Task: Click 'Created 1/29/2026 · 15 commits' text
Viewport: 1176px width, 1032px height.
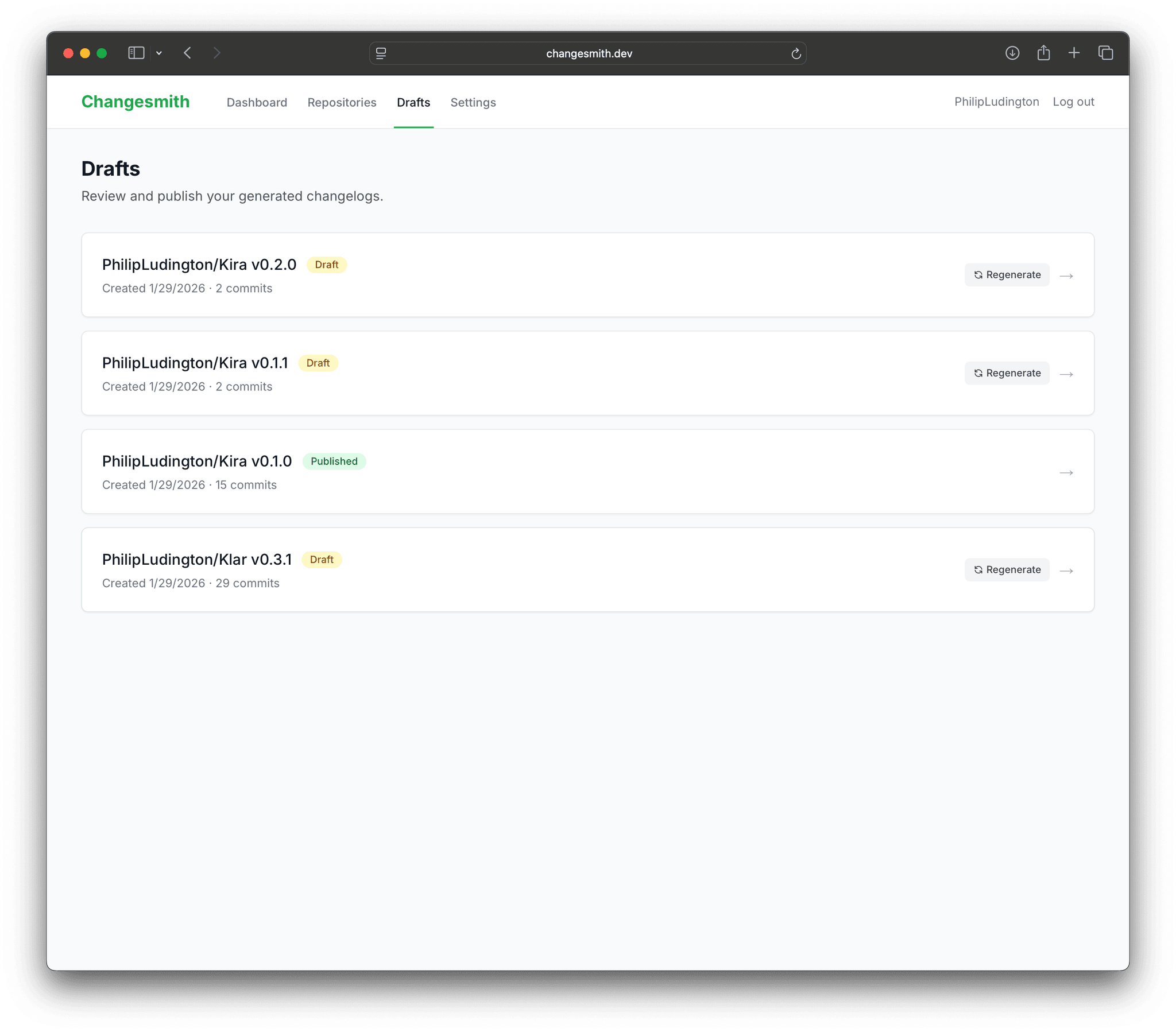Action: pyautogui.click(x=189, y=485)
